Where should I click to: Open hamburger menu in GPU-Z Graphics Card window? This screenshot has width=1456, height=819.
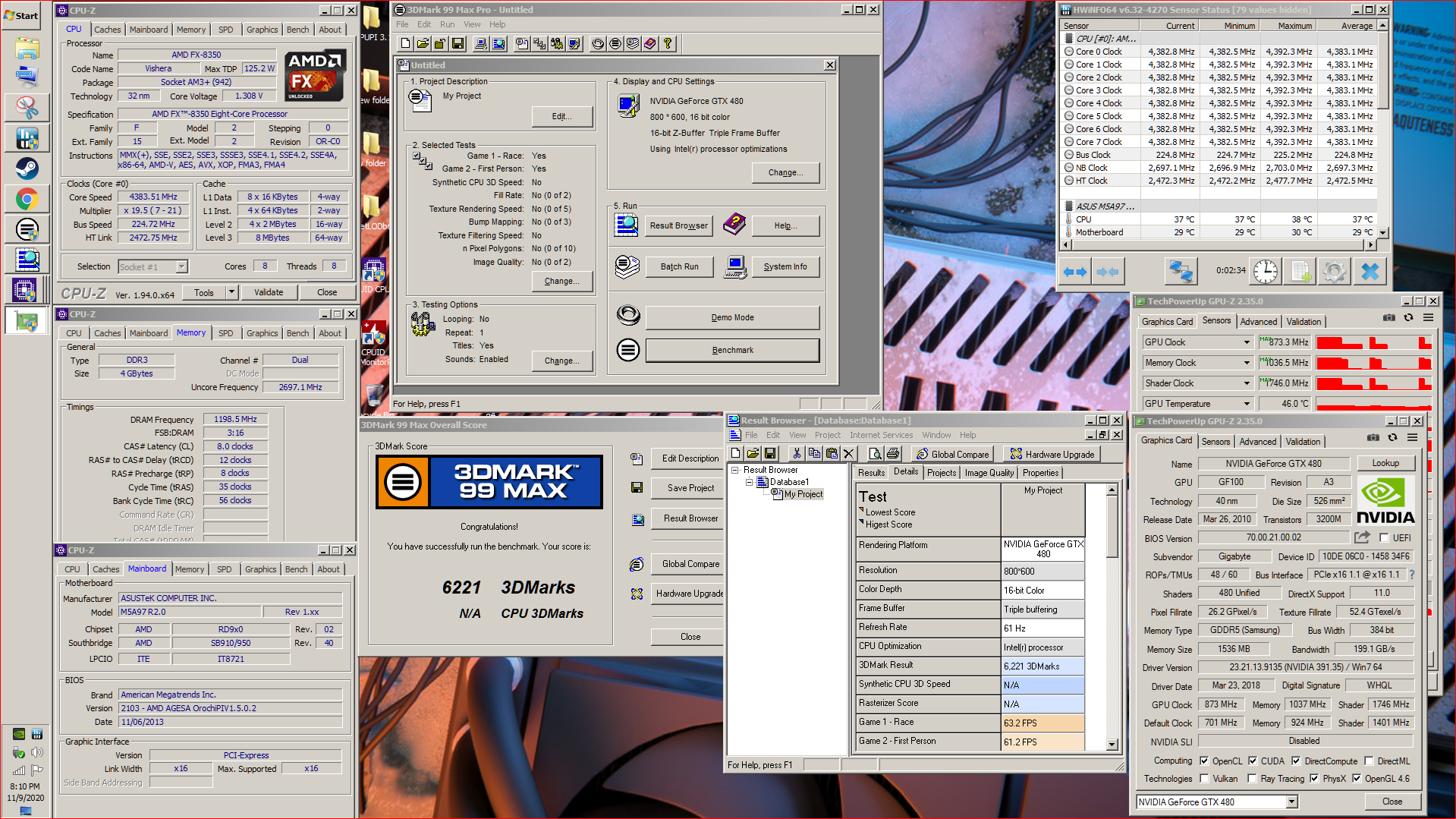coord(1412,438)
